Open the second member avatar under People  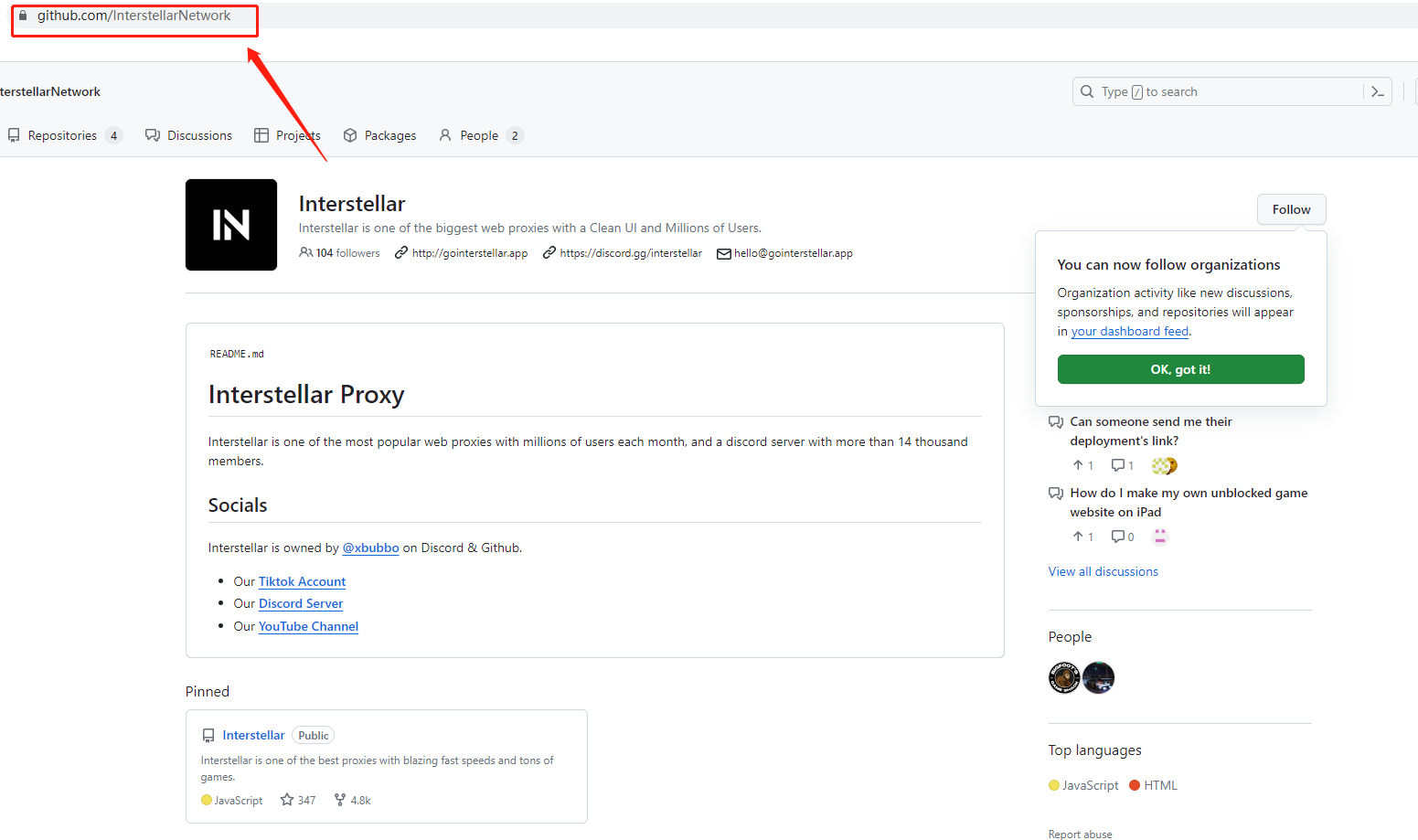tap(1098, 677)
